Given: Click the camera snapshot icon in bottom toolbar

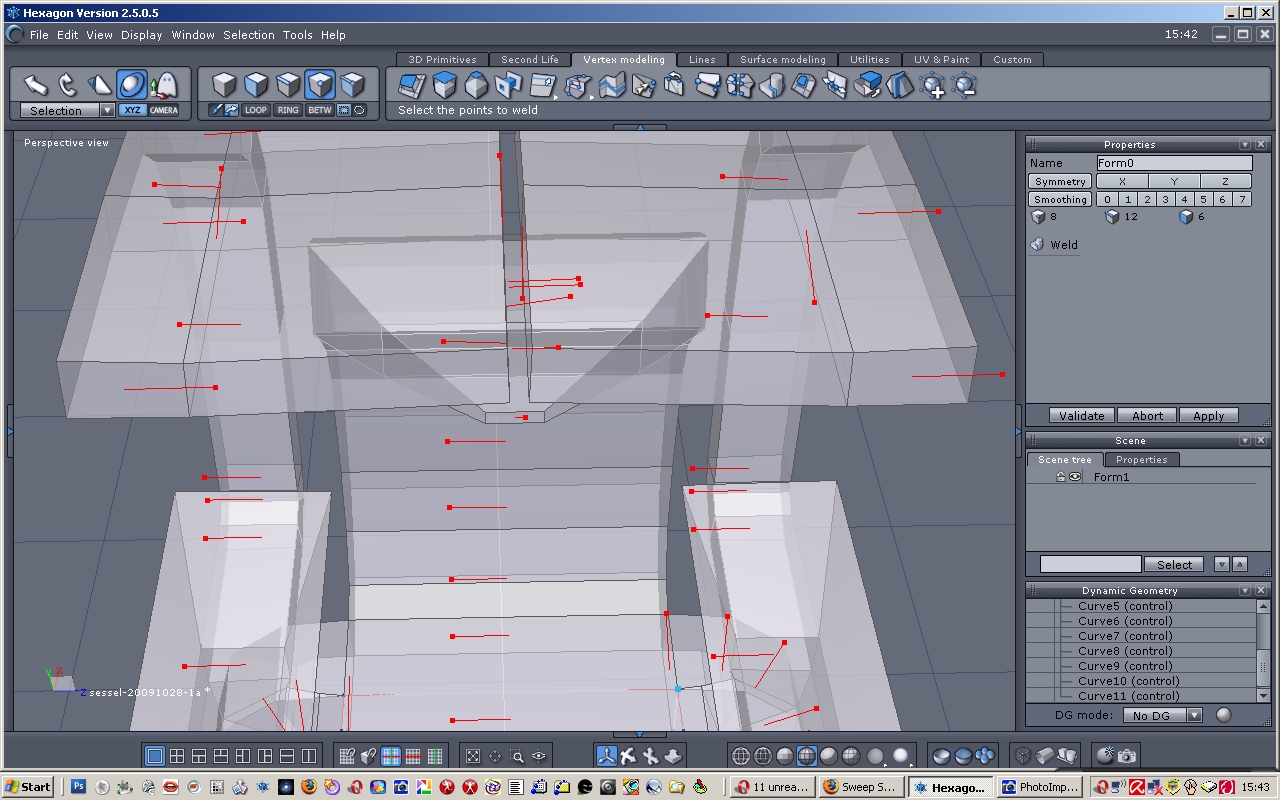Looking at the screenshot, I should 1127,756.
